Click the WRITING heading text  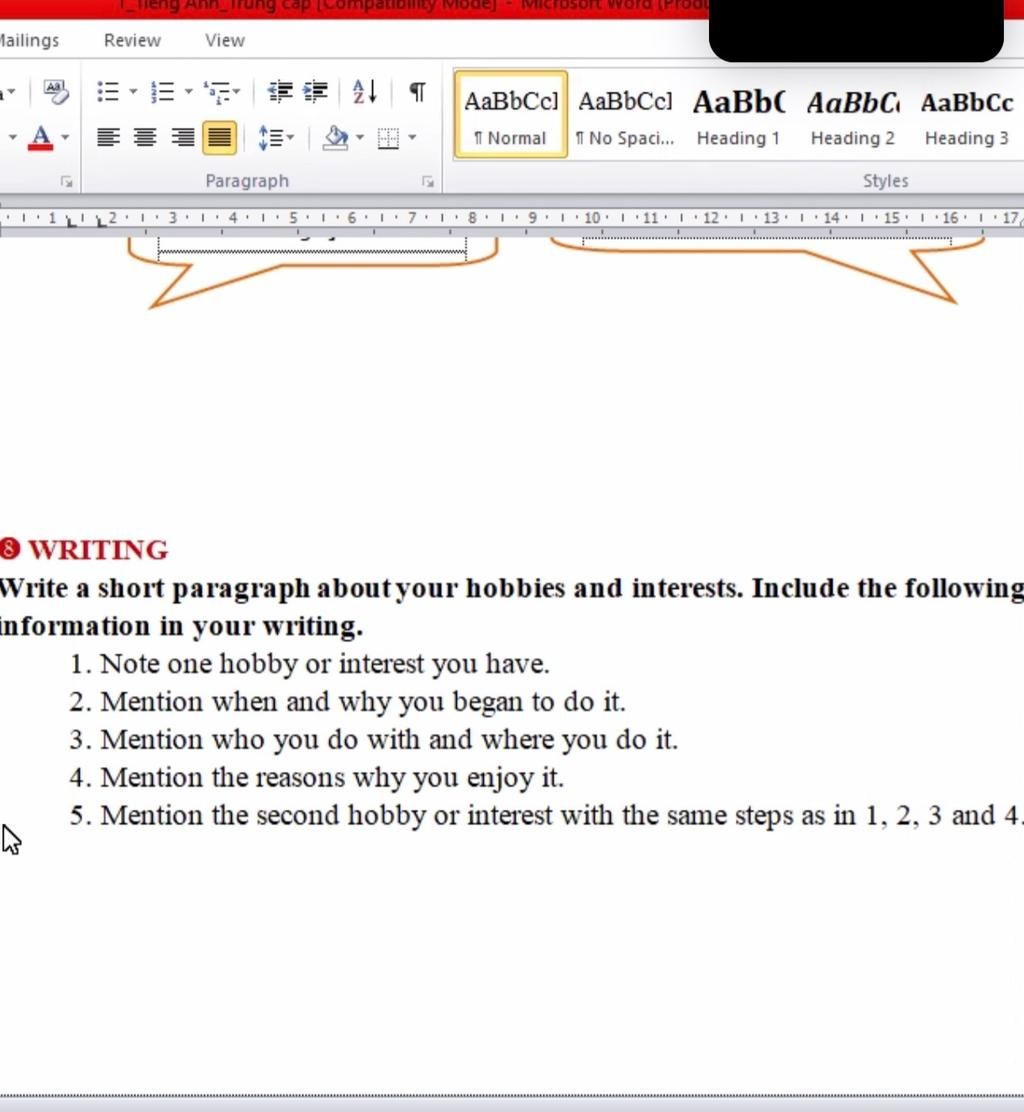click(98, 550)
